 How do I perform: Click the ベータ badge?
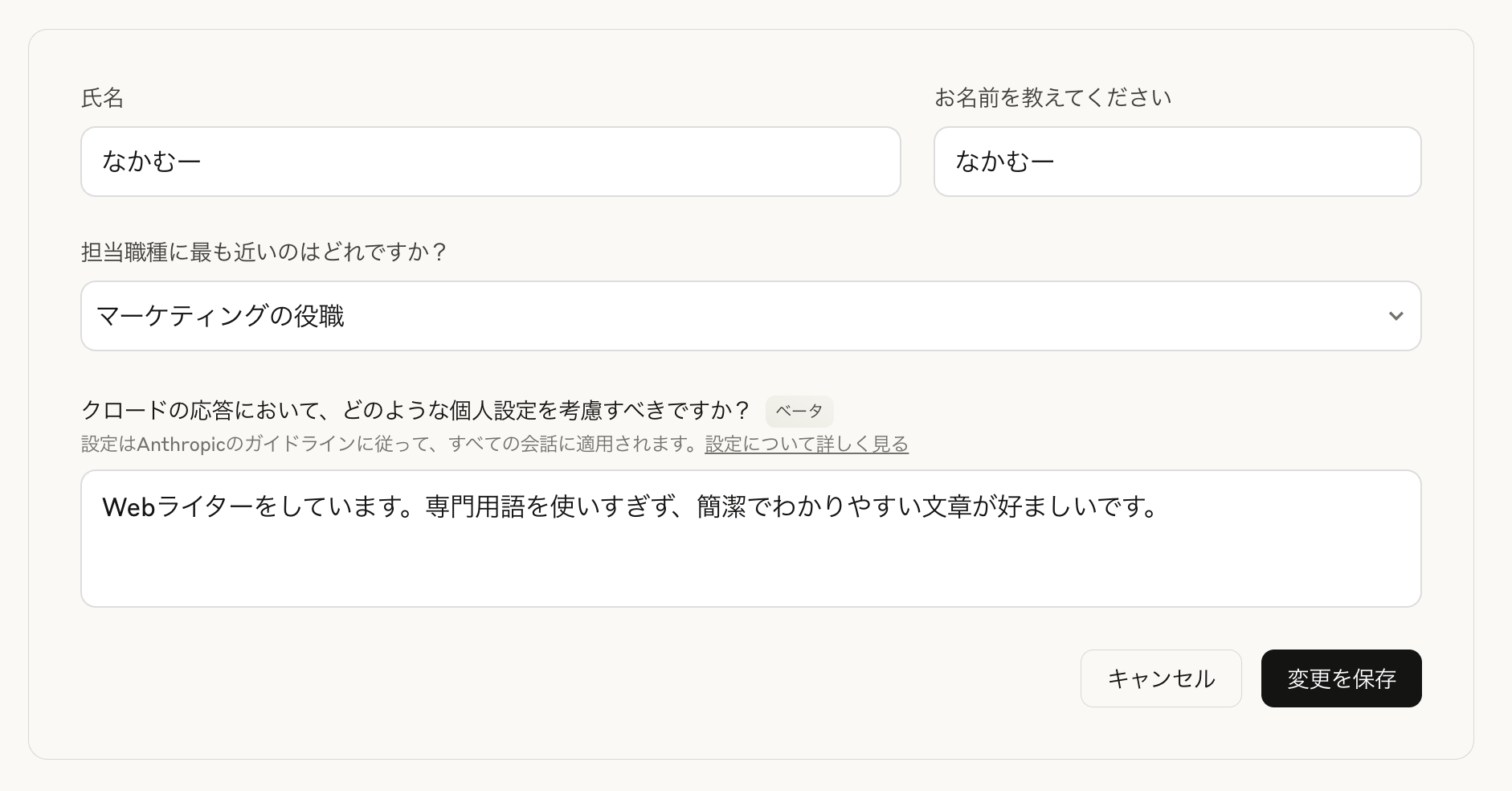click(x=799, y=411)
